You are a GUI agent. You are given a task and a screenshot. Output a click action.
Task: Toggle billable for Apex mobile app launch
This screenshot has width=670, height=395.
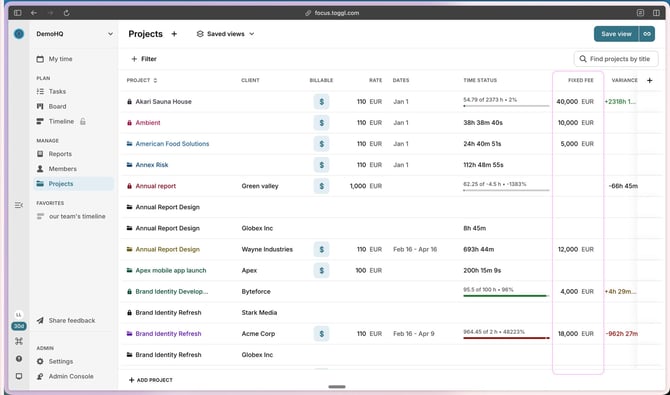(x=321, y=270)
